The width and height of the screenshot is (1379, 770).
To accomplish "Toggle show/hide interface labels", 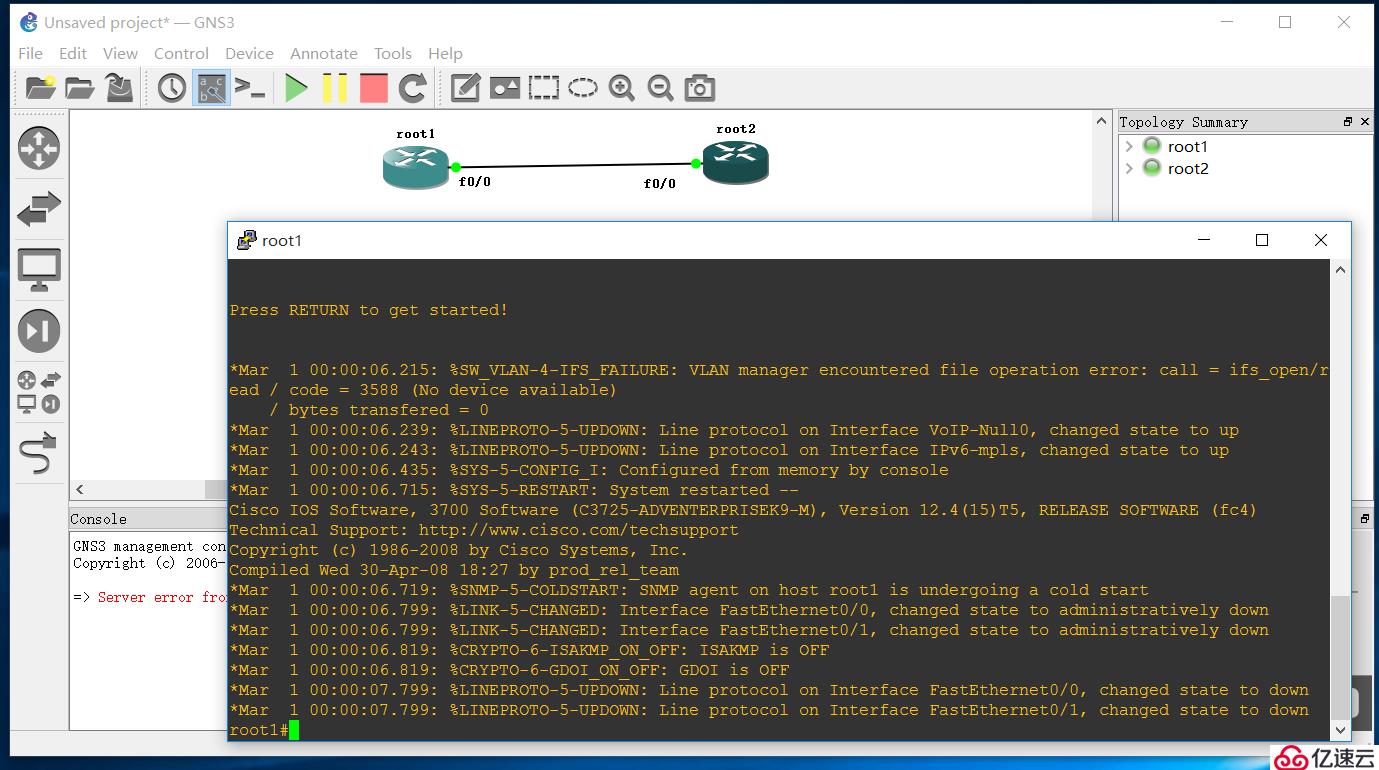I will (x=211, y=88).
